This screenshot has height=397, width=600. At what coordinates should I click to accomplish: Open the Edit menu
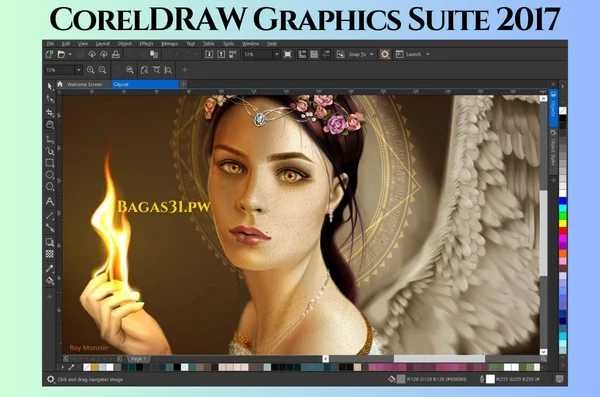66,44
